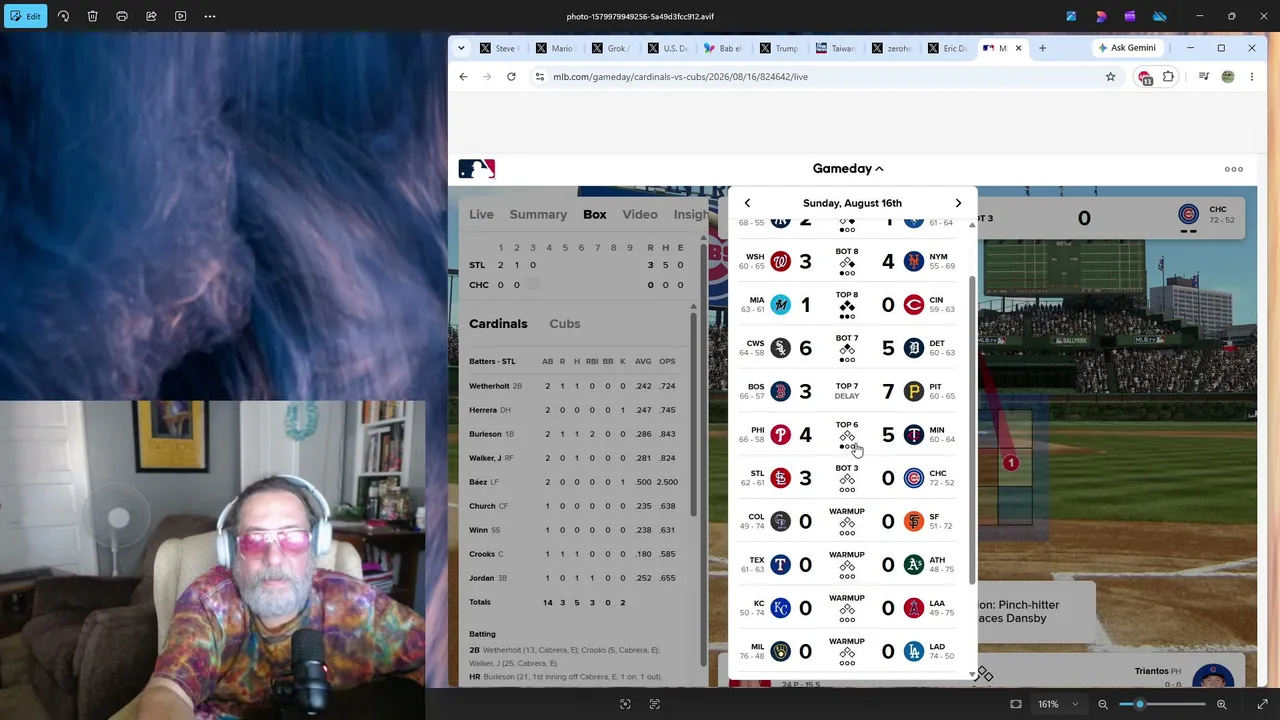Go to next day of scores
Image resolution: width=1280 pixels, height=720 pixels.
coord(958,203)
